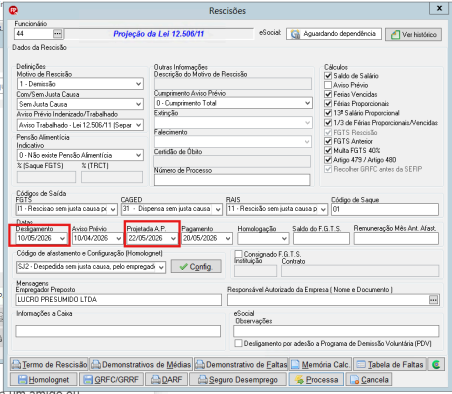
Task: Toggle 13º Salário Proporcional checkbox
Action: coord(328,113)
